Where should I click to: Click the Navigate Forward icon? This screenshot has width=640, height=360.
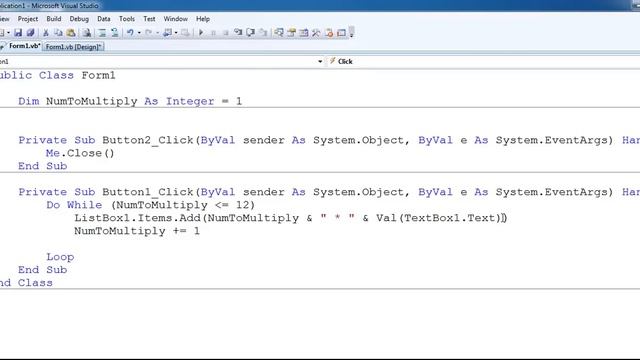(185, 33)
